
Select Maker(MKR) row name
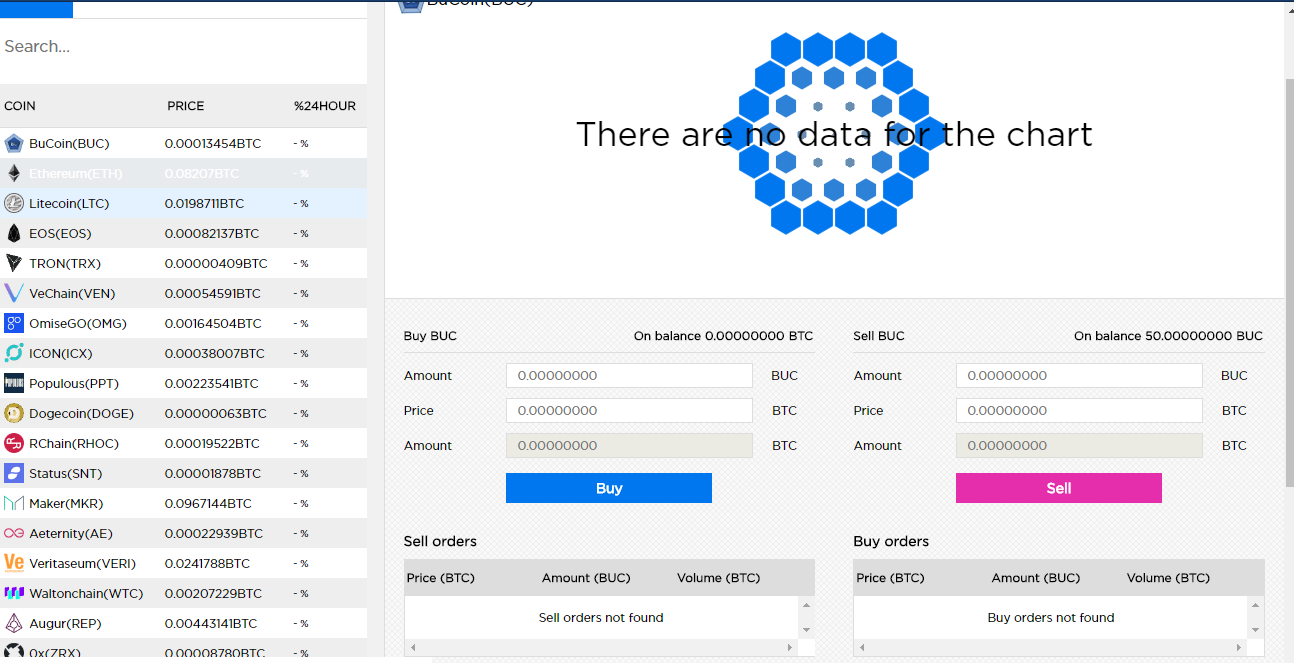point(66,504)
